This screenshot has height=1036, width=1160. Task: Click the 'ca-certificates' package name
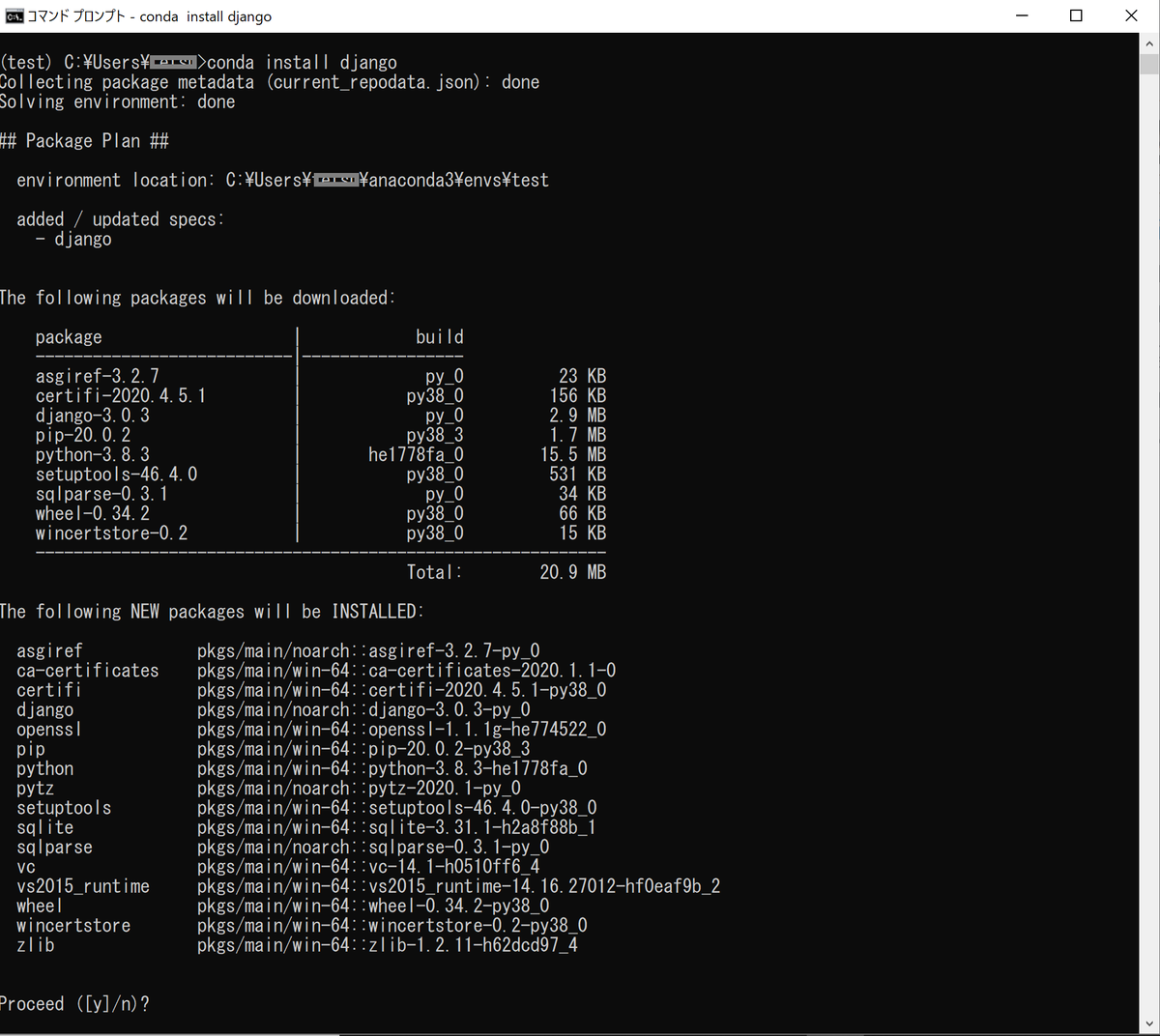[88, 671]
